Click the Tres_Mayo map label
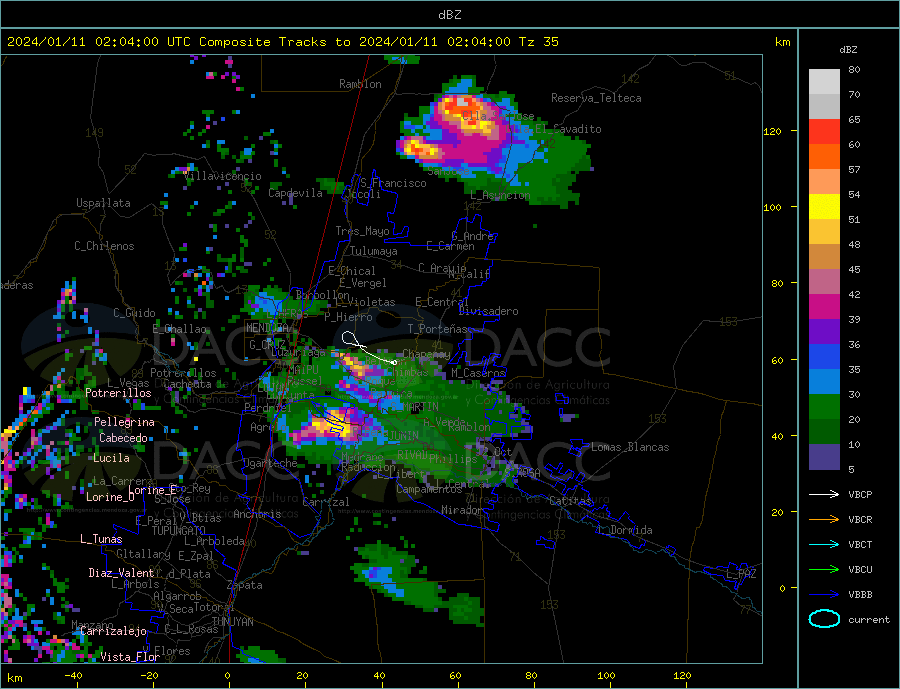The height and width of the screenshot is (689, 900). pyautogui.click(x=362, y=231)
